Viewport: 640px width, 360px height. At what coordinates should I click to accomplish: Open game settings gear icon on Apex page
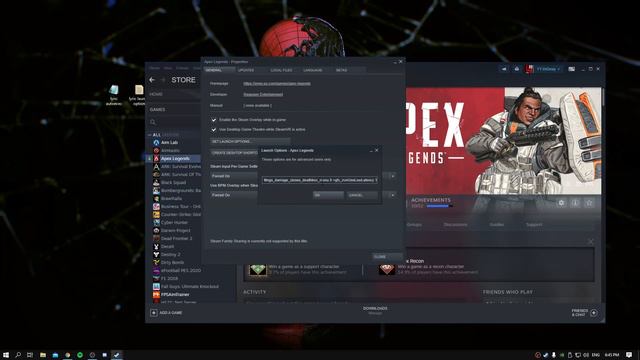(561, 202)
